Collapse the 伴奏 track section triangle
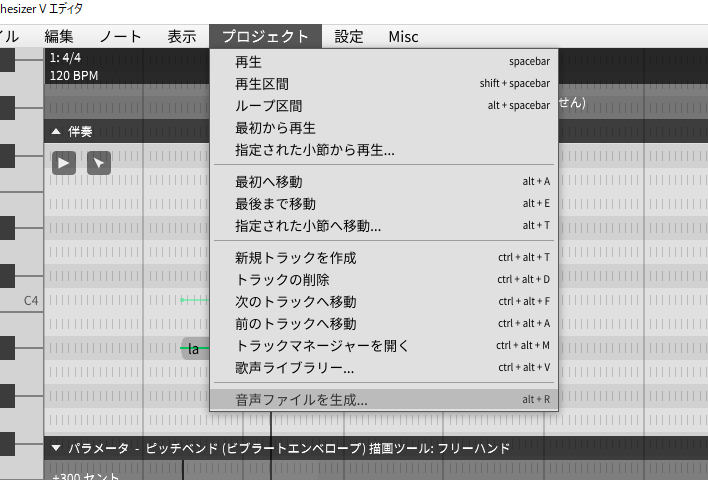 point(56,131)
